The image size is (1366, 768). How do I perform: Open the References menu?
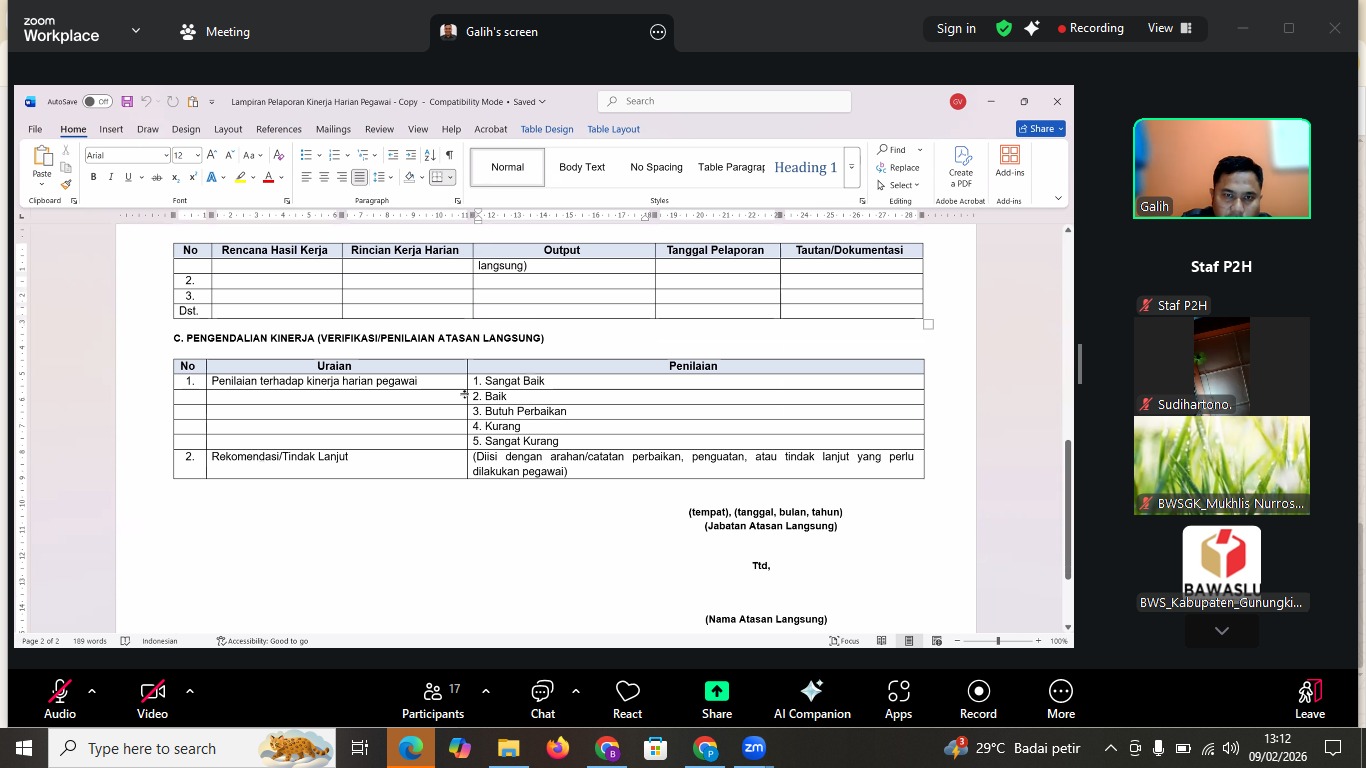pos(278,129)
